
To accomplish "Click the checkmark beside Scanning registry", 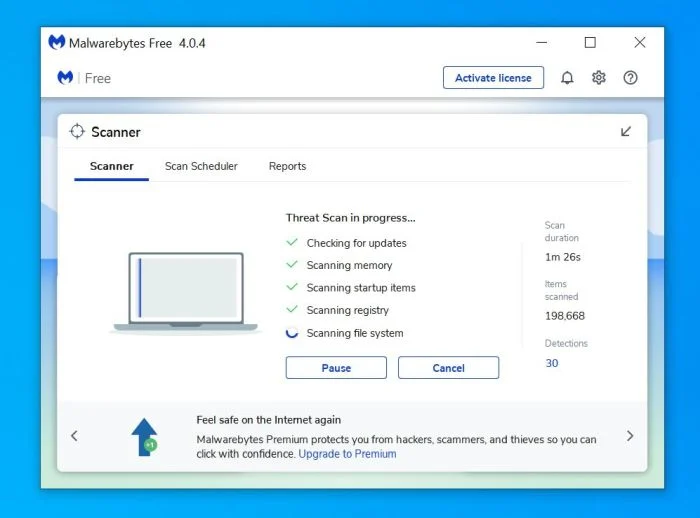I will (292, 309).
